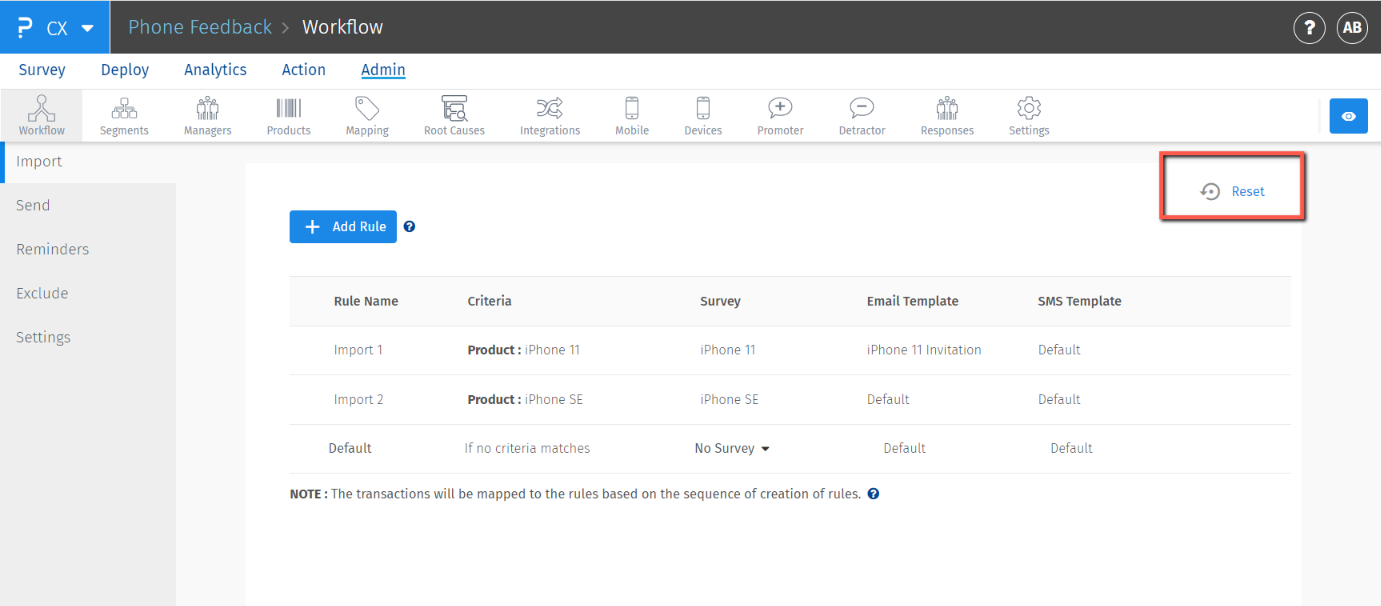1381x606 pixels.
Task: Open the CX product switcher dropdown
Action: pyautogui.click(x=56, y=27)
